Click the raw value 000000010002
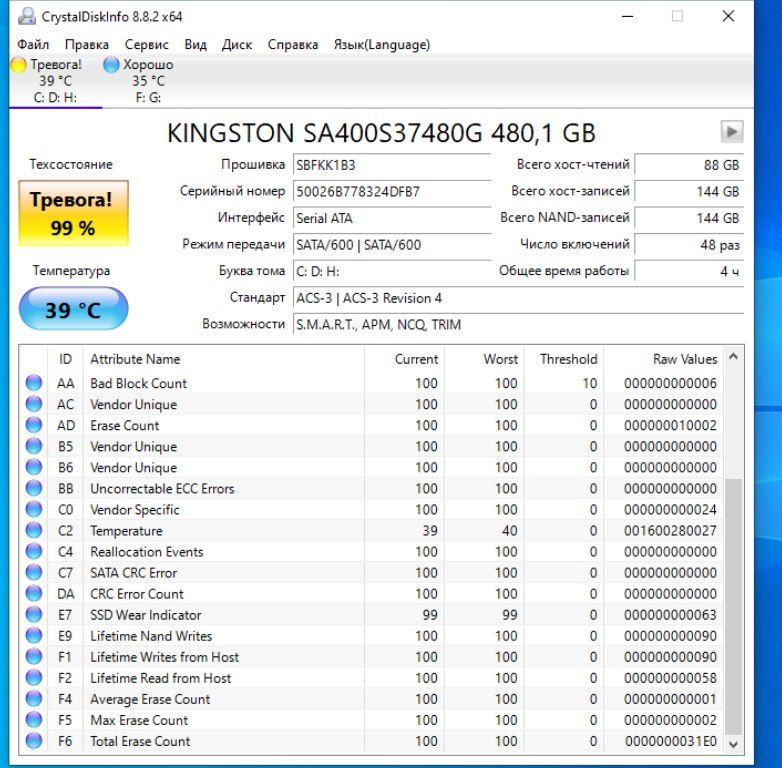 tap(670, 425)
